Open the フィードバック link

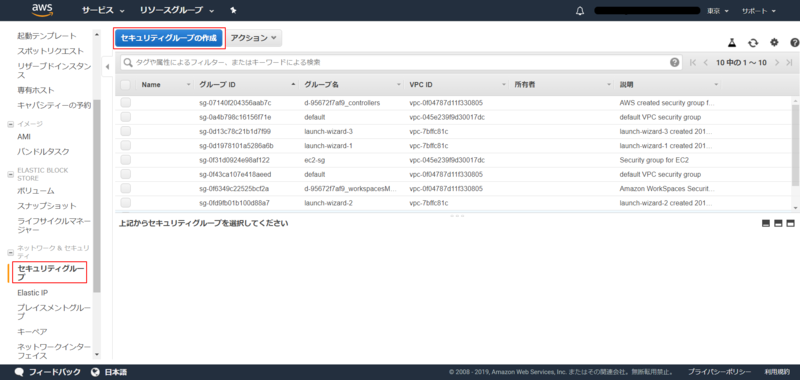55,372
